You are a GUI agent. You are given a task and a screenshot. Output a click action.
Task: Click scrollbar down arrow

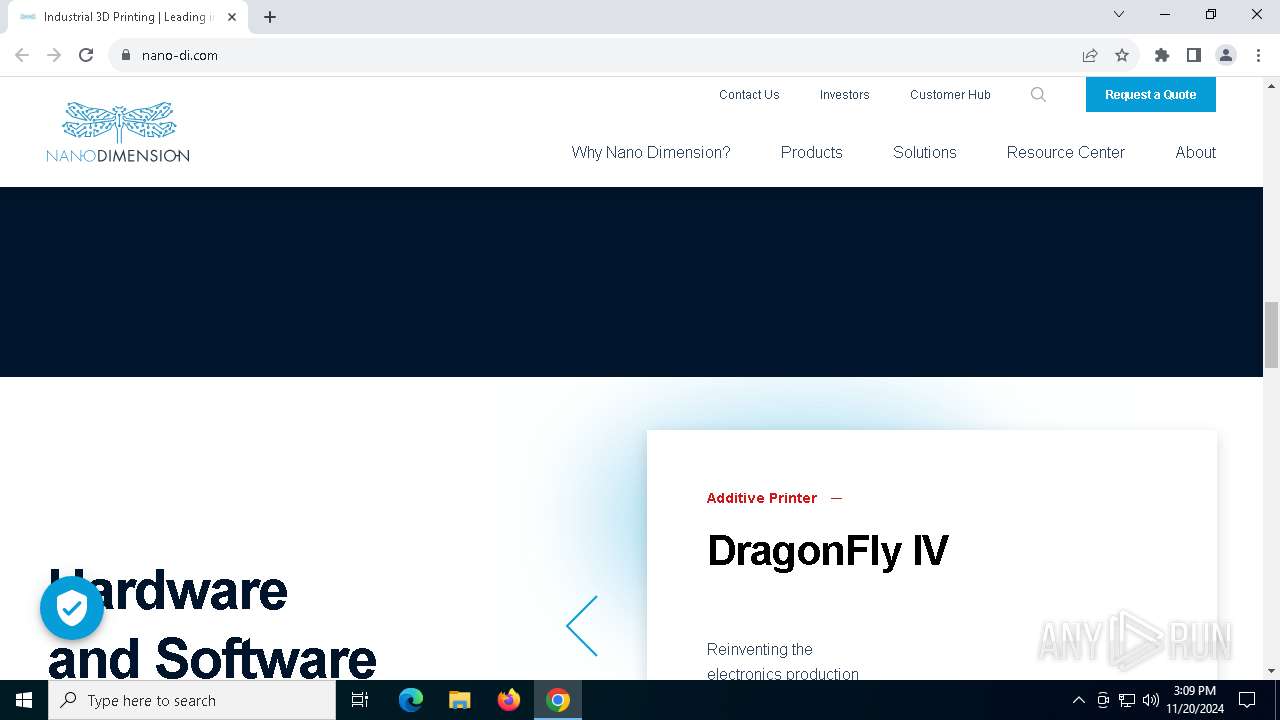tap(1271, 671)
